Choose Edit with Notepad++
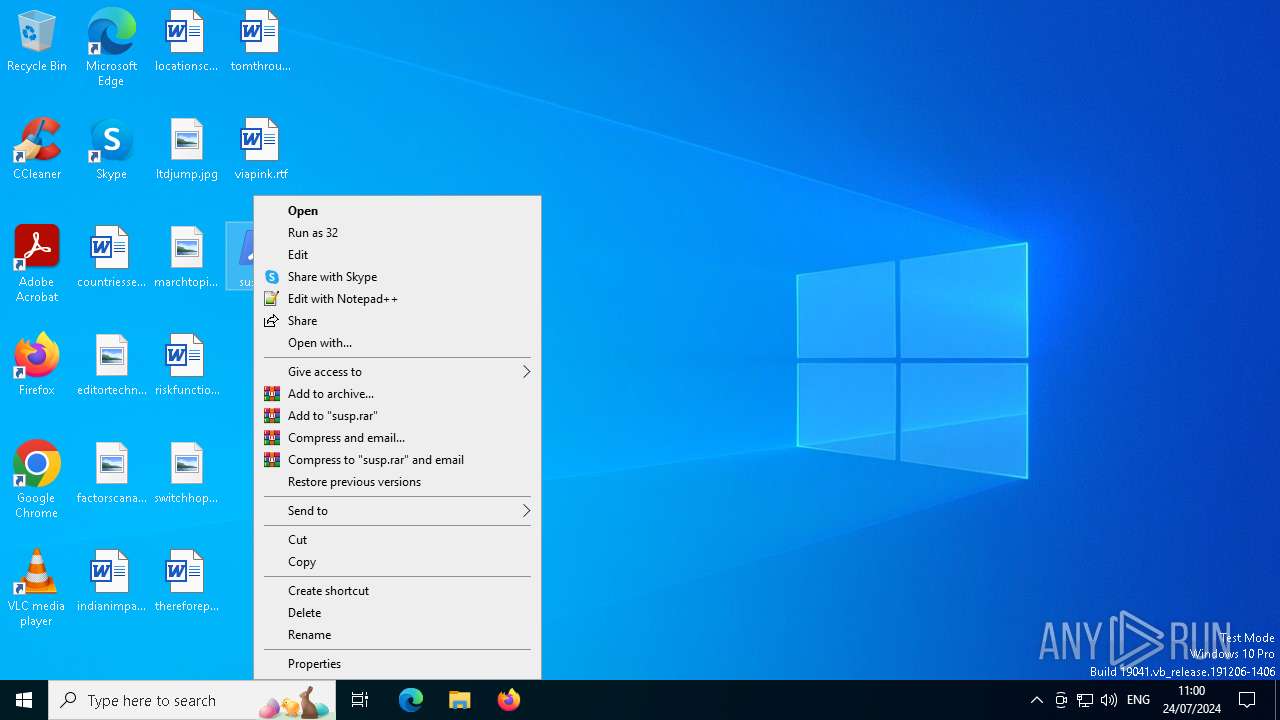Screen dimensions: 1280x720 click(398, 299)
